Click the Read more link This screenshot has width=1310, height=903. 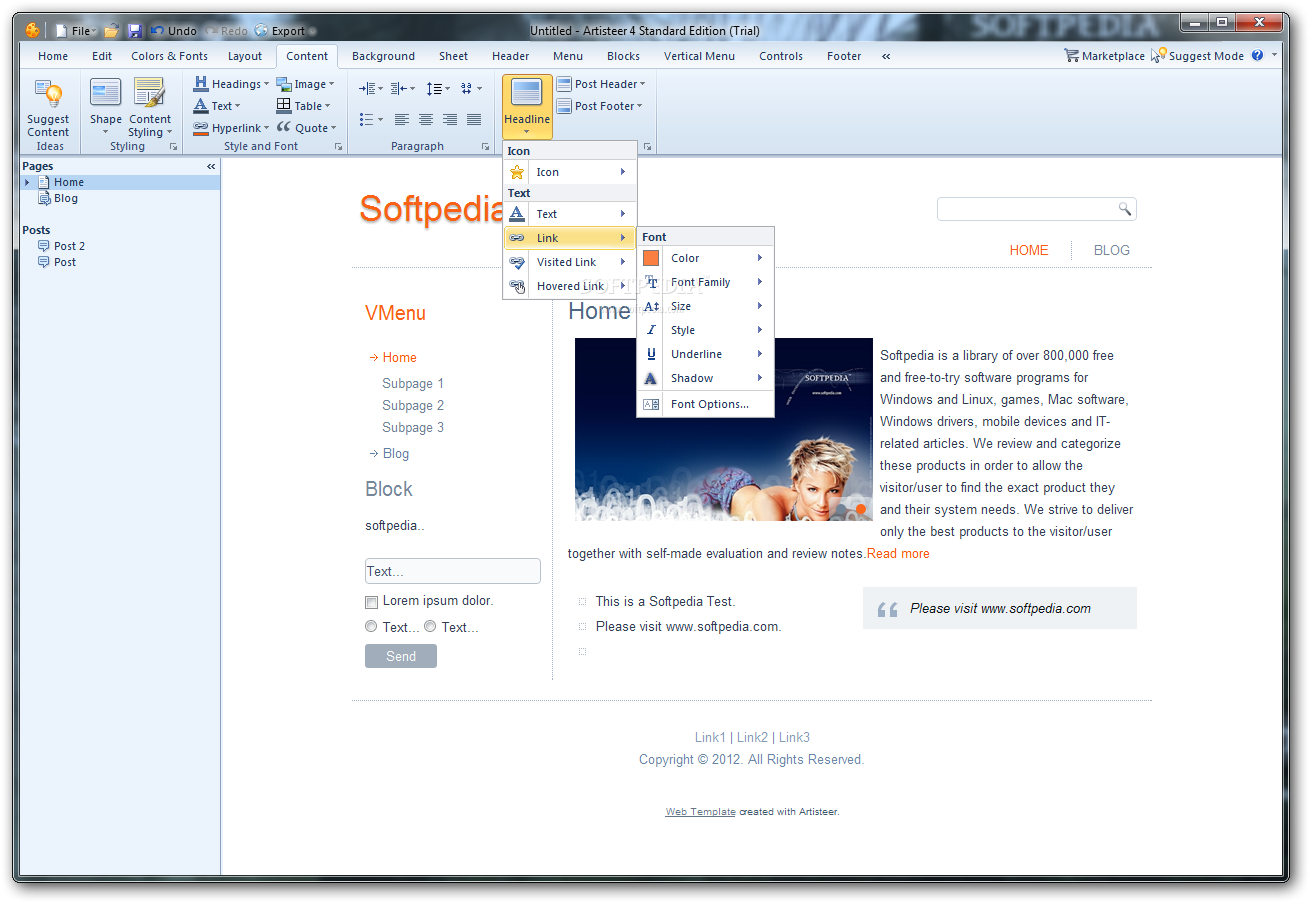point(898,554)
